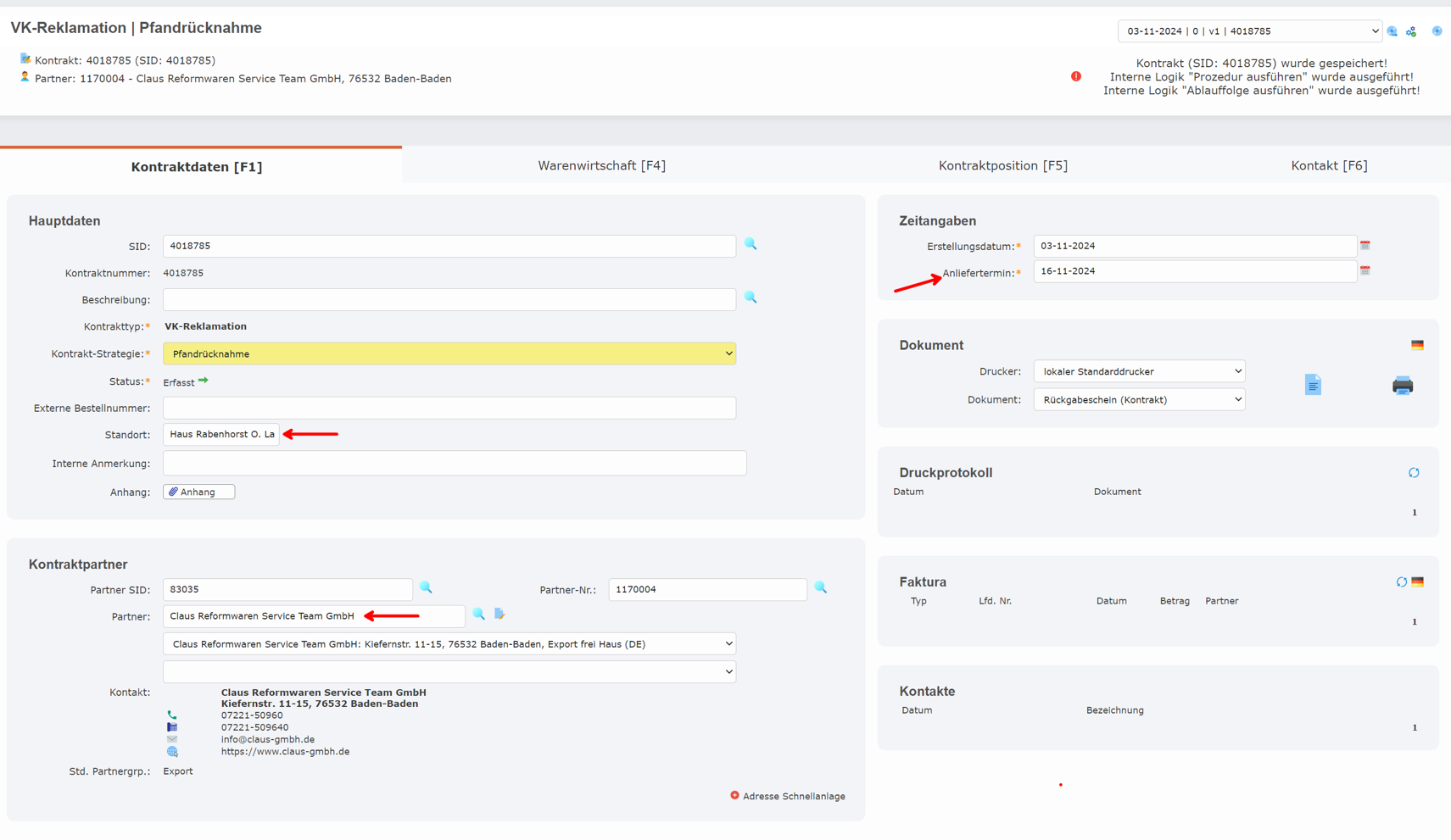Click the Anhang attachment button

(x=198, y=492)
